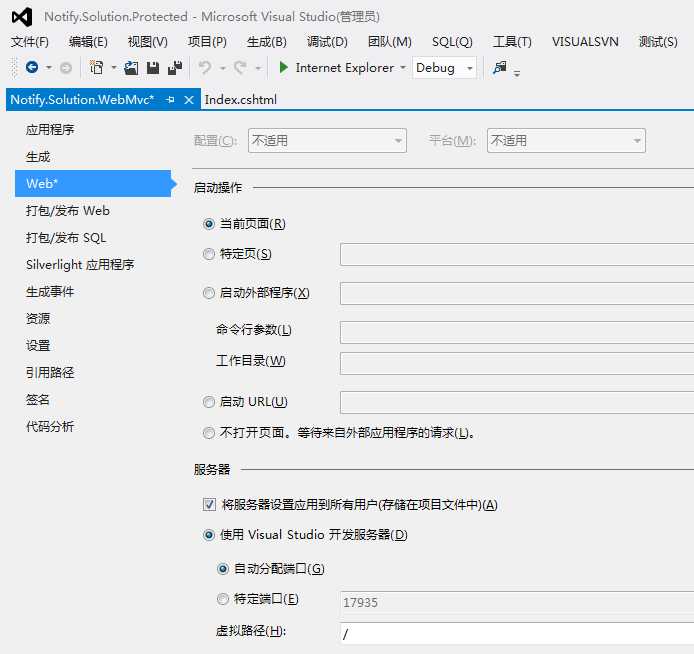Click the Save All toolbar icon
This screenshot has width=694, height=654.
click(175, 68)
